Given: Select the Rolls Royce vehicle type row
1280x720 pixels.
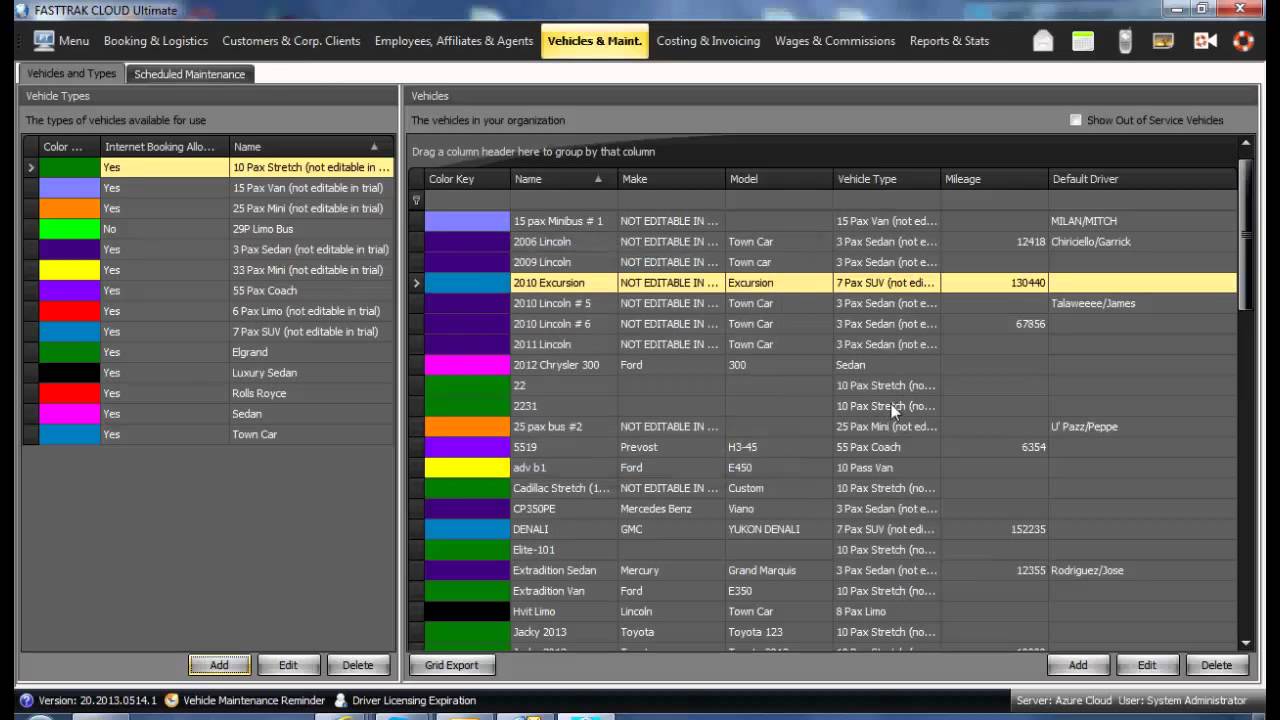Looking at the screenshot, I should click(208, 393).
